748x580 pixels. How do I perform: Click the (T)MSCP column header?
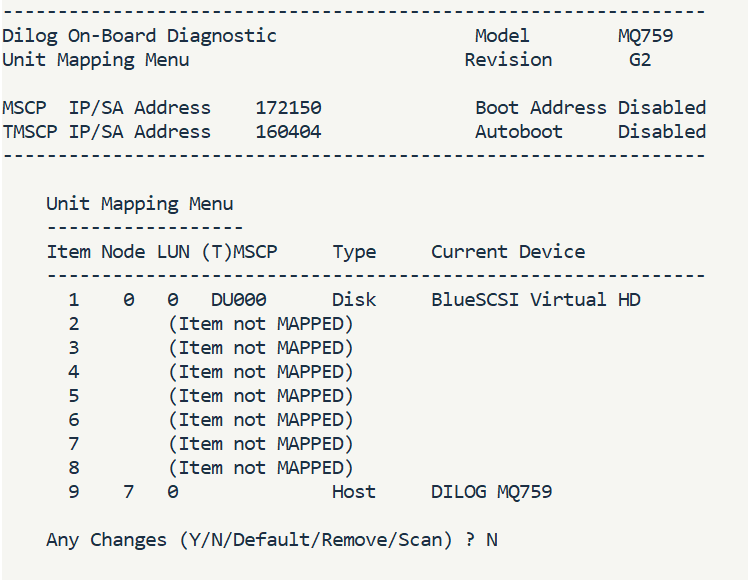click(x=238, y=252)
